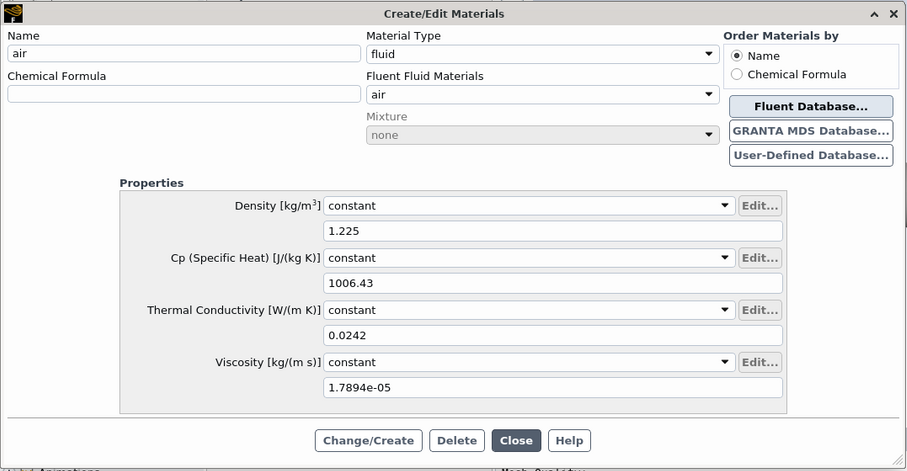Open the Thermal Conductivity method dropdown
Screen dimensions: 907x471
(x=529, y=310)
